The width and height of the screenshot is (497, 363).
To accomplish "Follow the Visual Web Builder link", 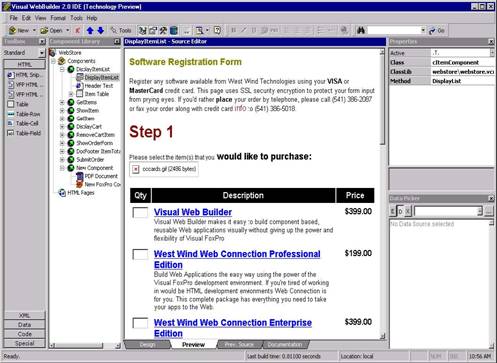I will [x=193, y=212].
